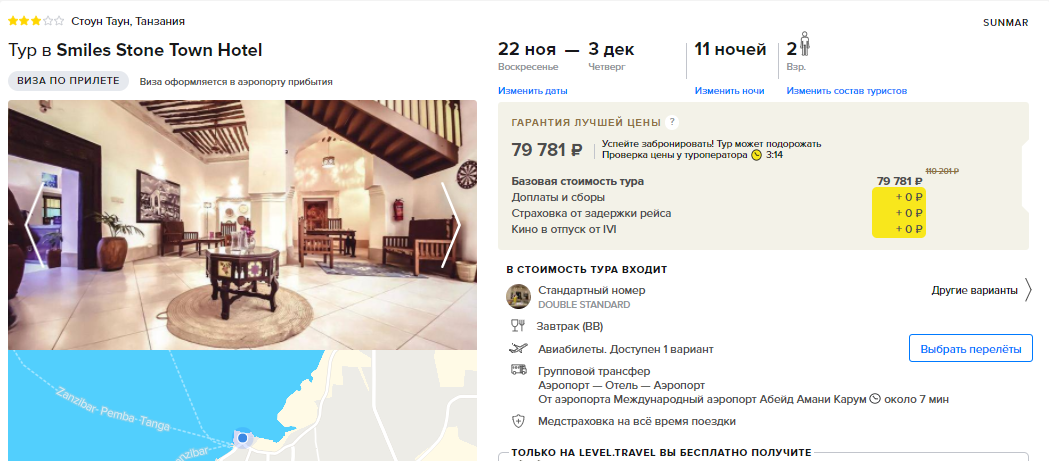1049x461 pixels.
Task: Click the adult tourist person icon
Action: [x=805, y=45]
